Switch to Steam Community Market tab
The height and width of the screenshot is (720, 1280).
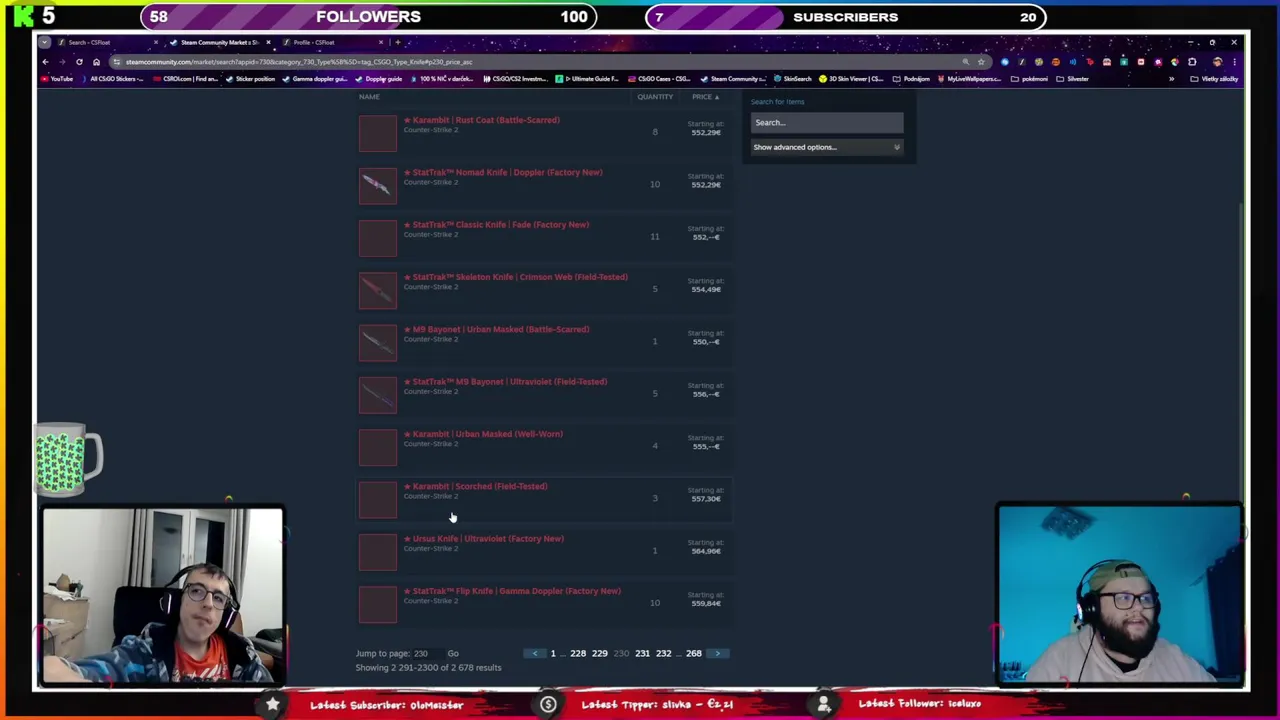[218, 42]
